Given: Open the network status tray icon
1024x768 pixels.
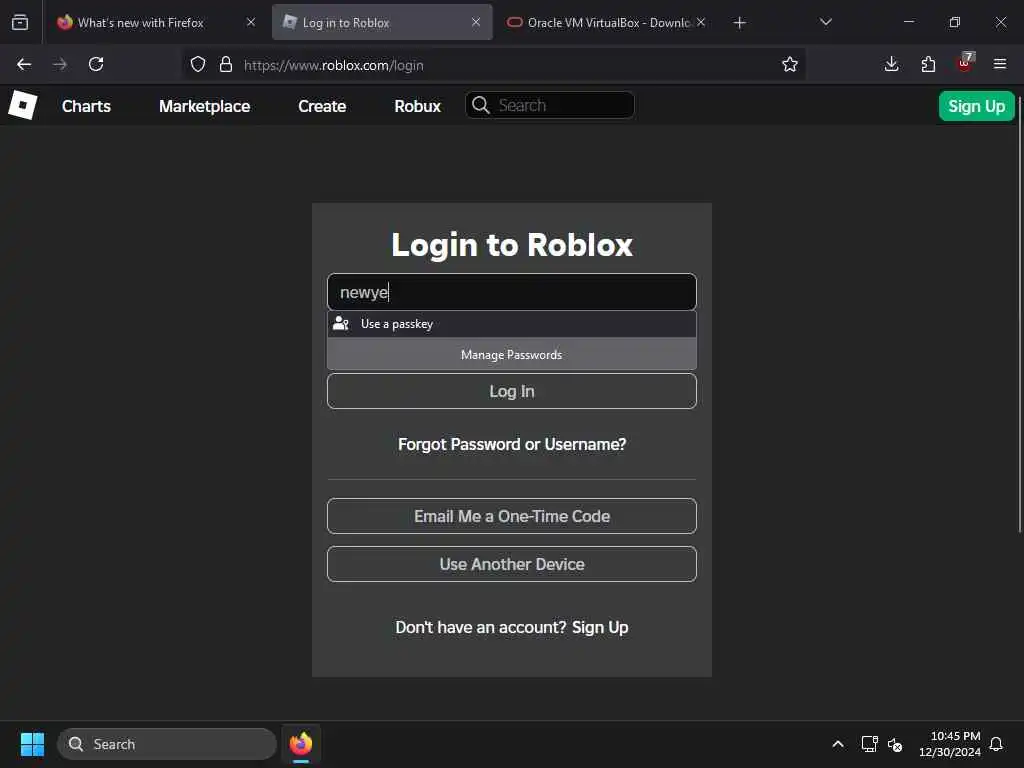Looking at the screenshot, I should click(x=869, y=744).
